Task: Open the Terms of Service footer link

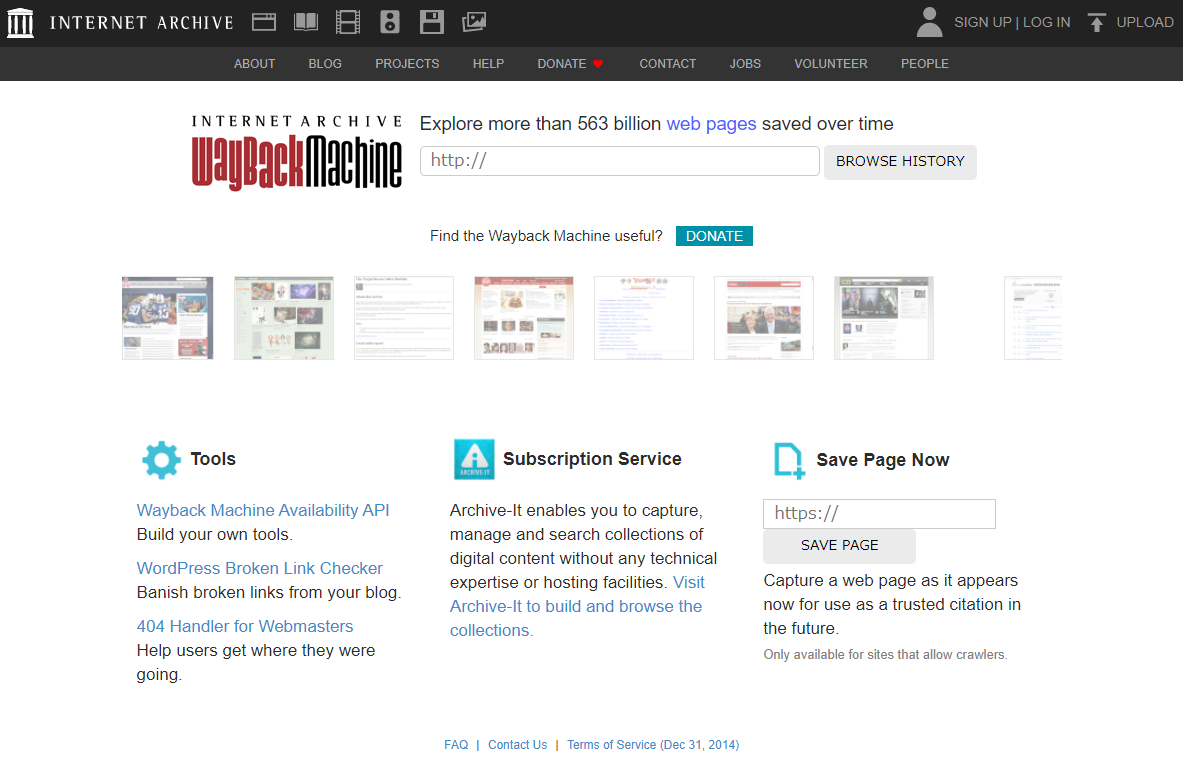Action: click(653, 745)
